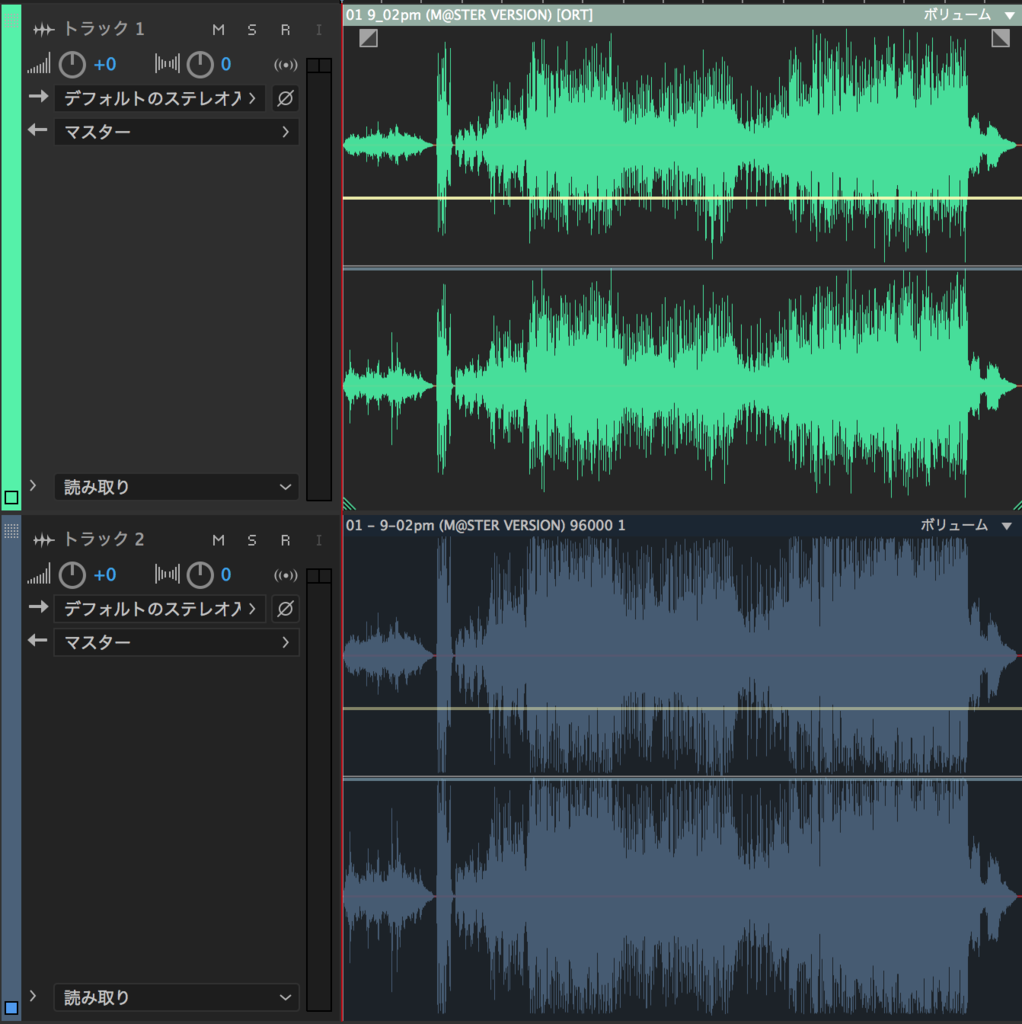Click the volume envelope line on 96000 clip
Viewport: 1022px width, 1024px height.
point(682,709)
